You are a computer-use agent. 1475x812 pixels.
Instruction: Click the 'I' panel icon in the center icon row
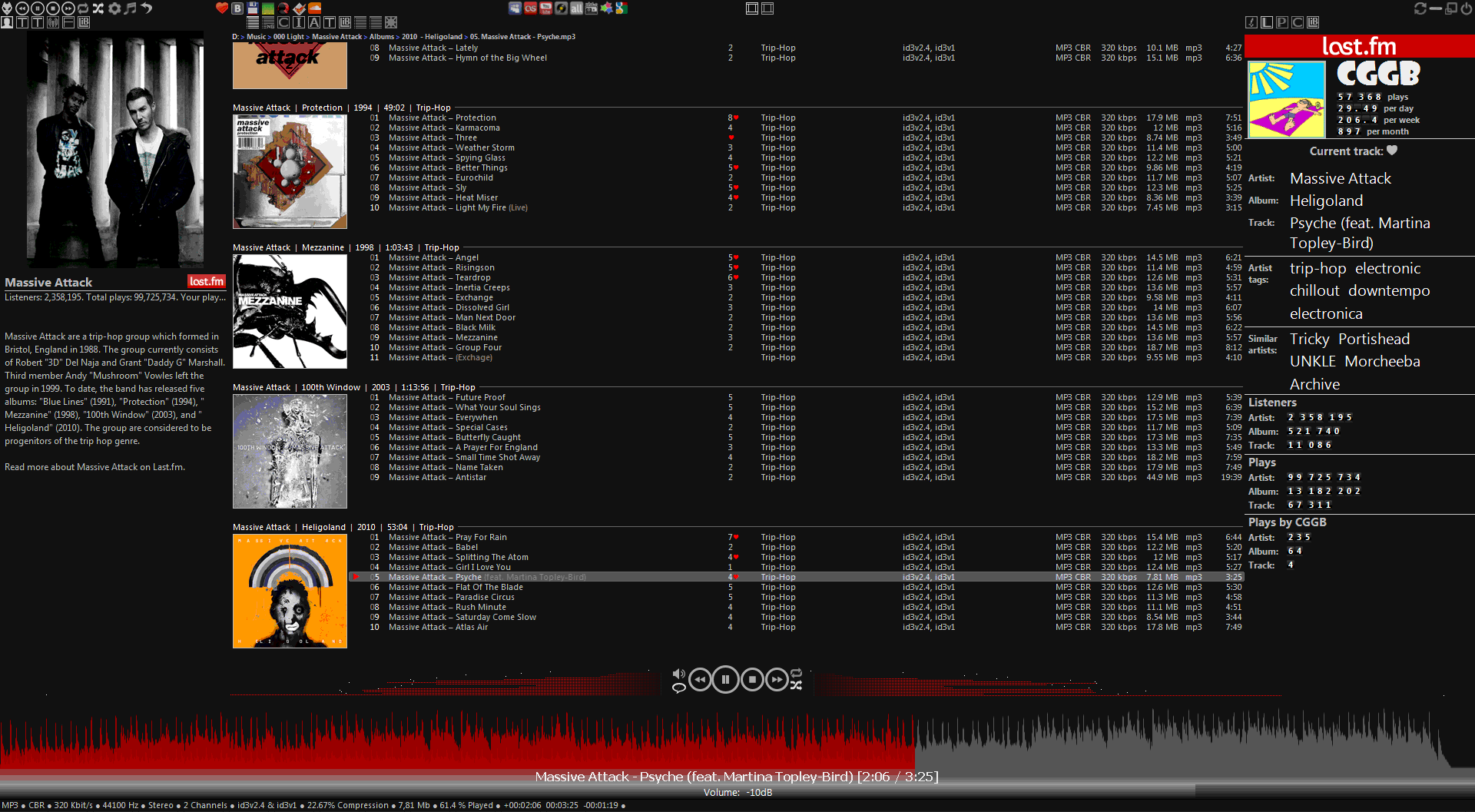pos(299,22)
